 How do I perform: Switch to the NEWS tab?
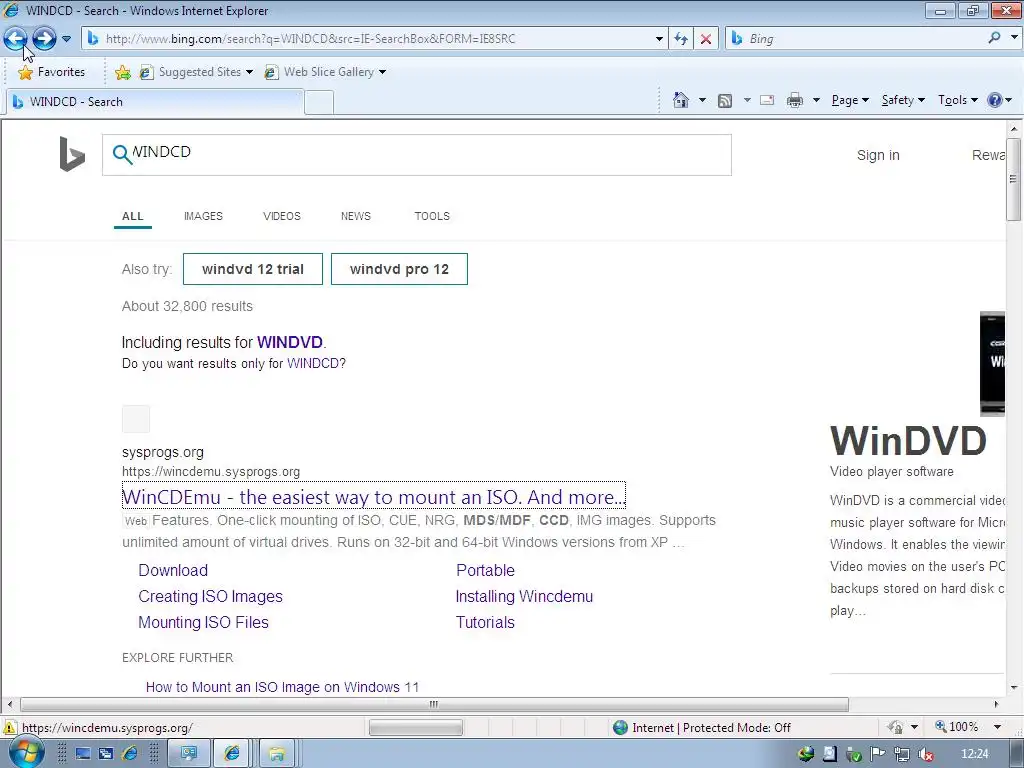(x=355, y=216)
